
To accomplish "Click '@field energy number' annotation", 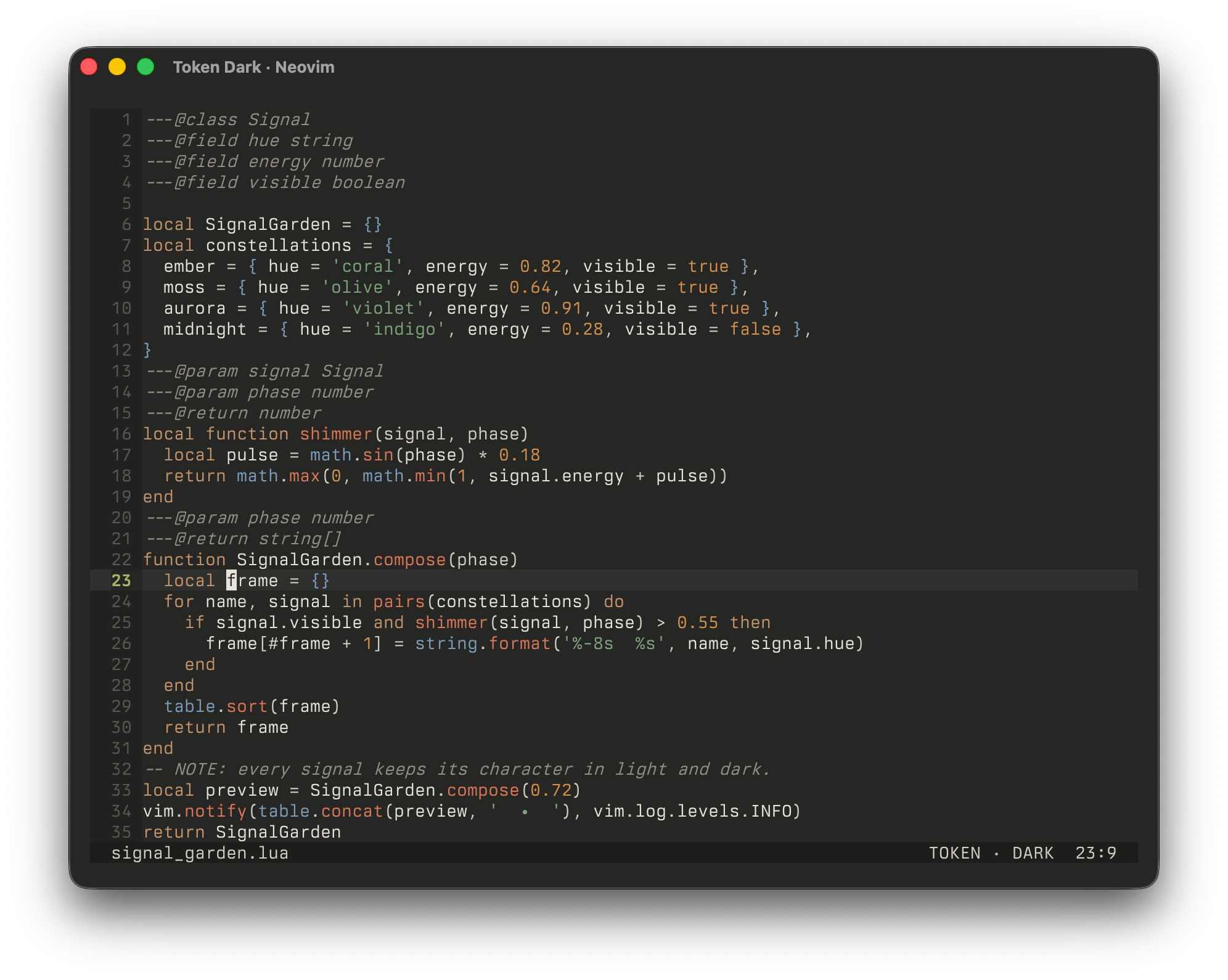I will 279,161.
